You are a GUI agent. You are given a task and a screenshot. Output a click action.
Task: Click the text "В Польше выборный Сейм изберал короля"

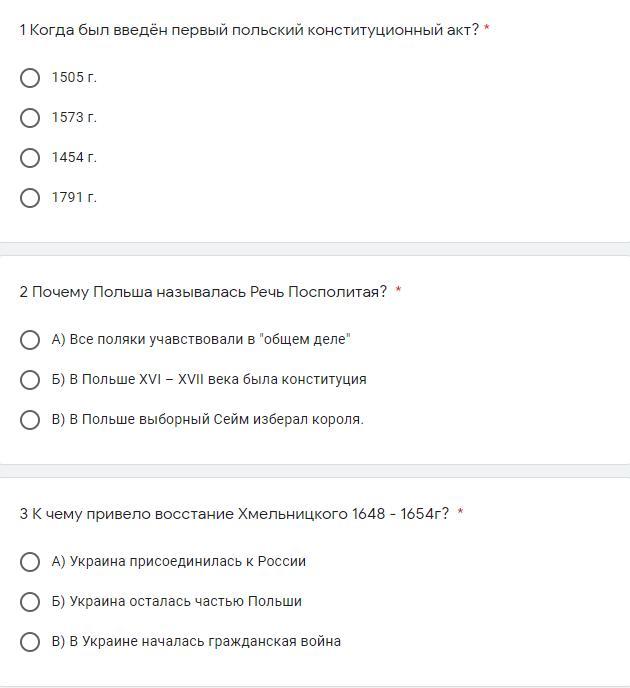click(x=208, y=420)
